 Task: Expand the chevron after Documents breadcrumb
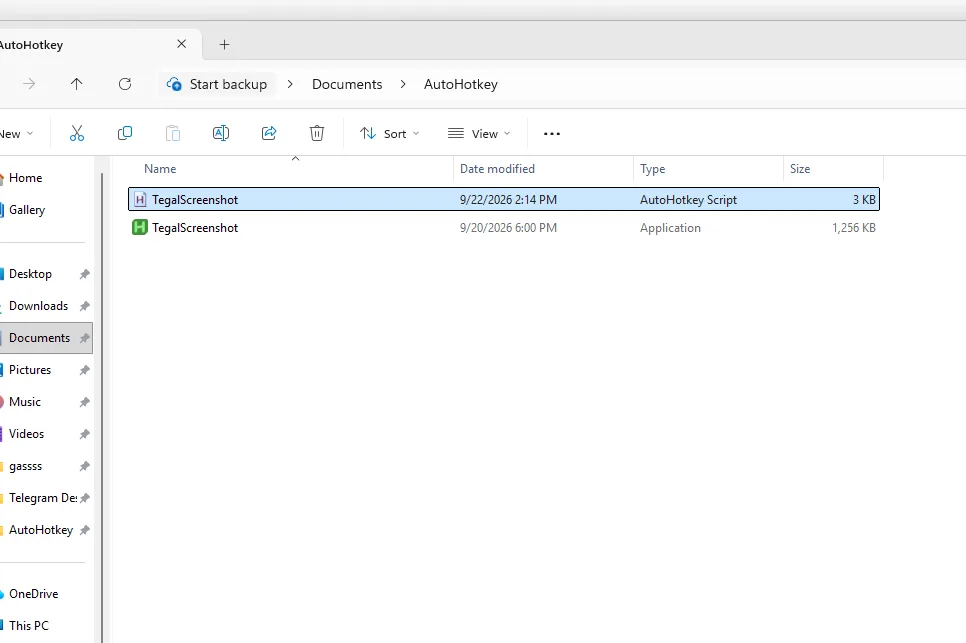click(x=403, y=84)
